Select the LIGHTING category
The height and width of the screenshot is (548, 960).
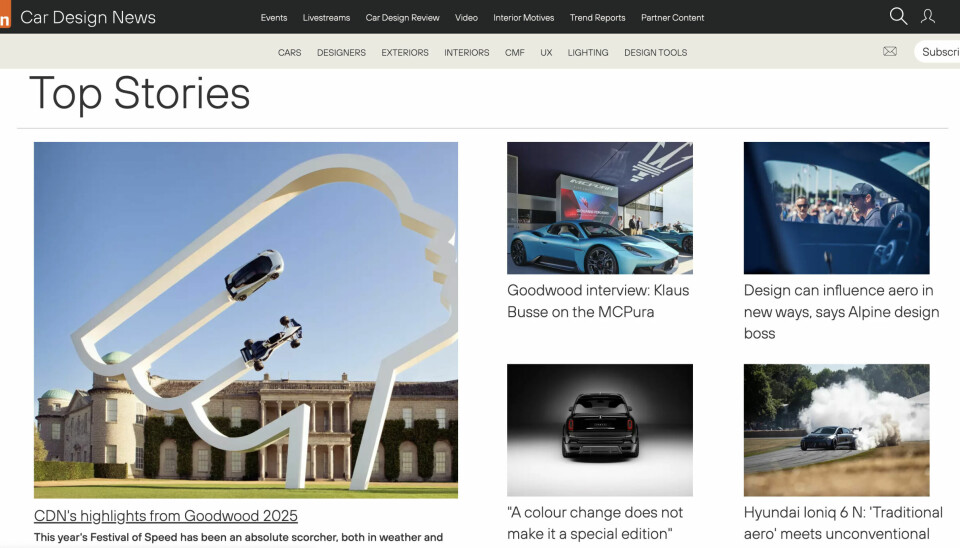coord(588,53)
